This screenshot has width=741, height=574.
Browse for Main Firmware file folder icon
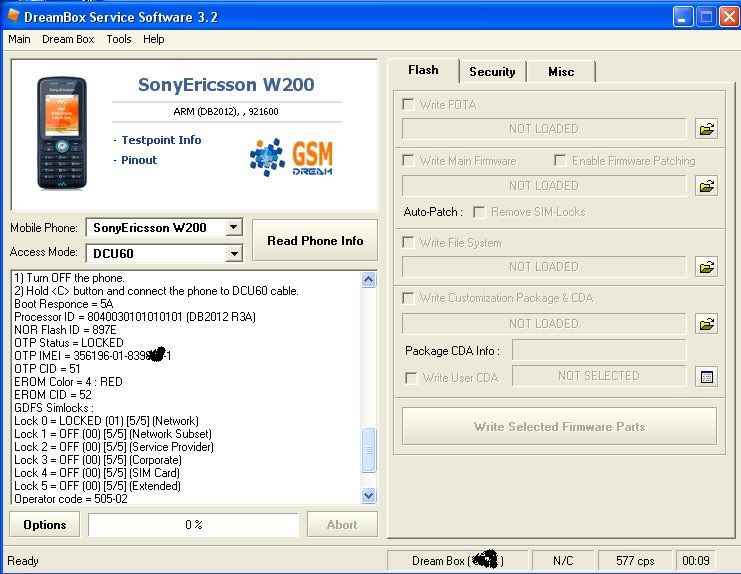click(x=707, y=186)
